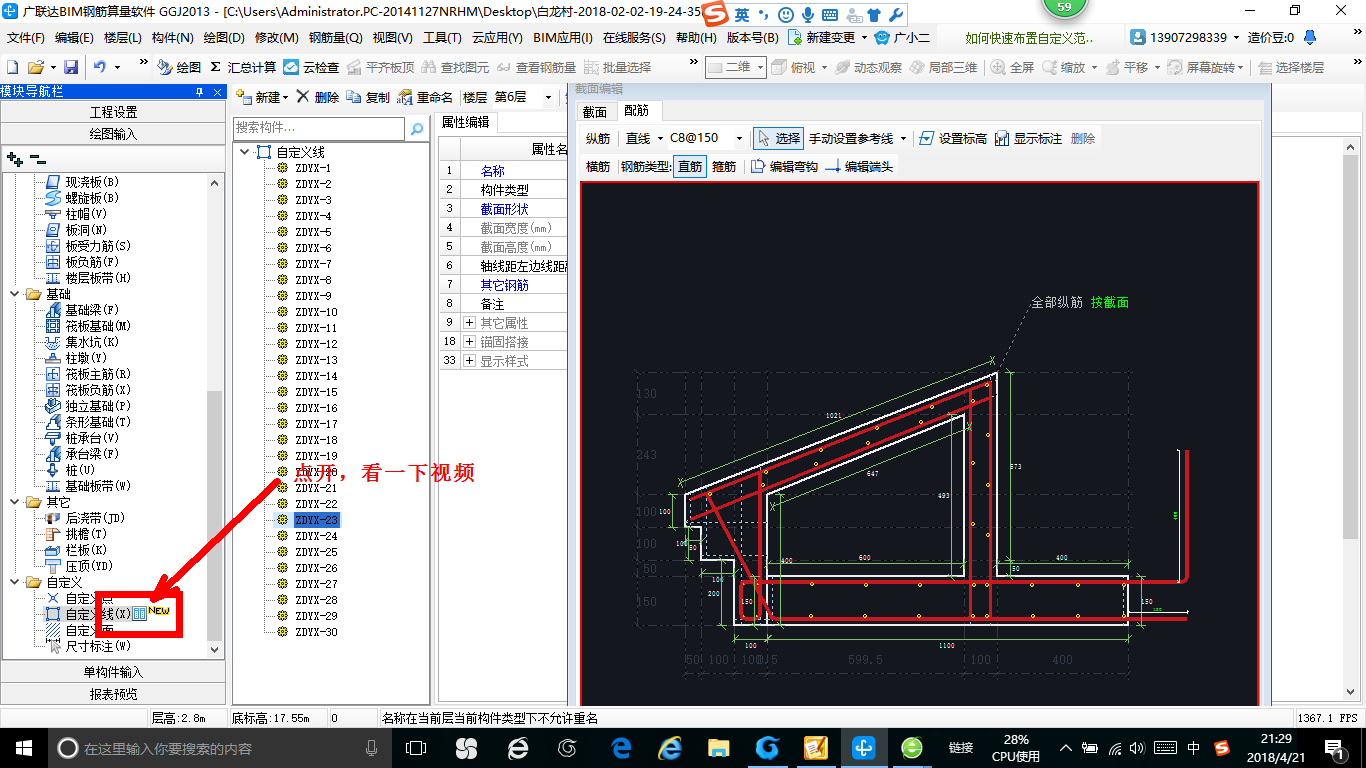The height and width of the screenshot is (768, 1366).
Task: Toggle 直筋 rebar type button
Action: click(x=690, y=167)
